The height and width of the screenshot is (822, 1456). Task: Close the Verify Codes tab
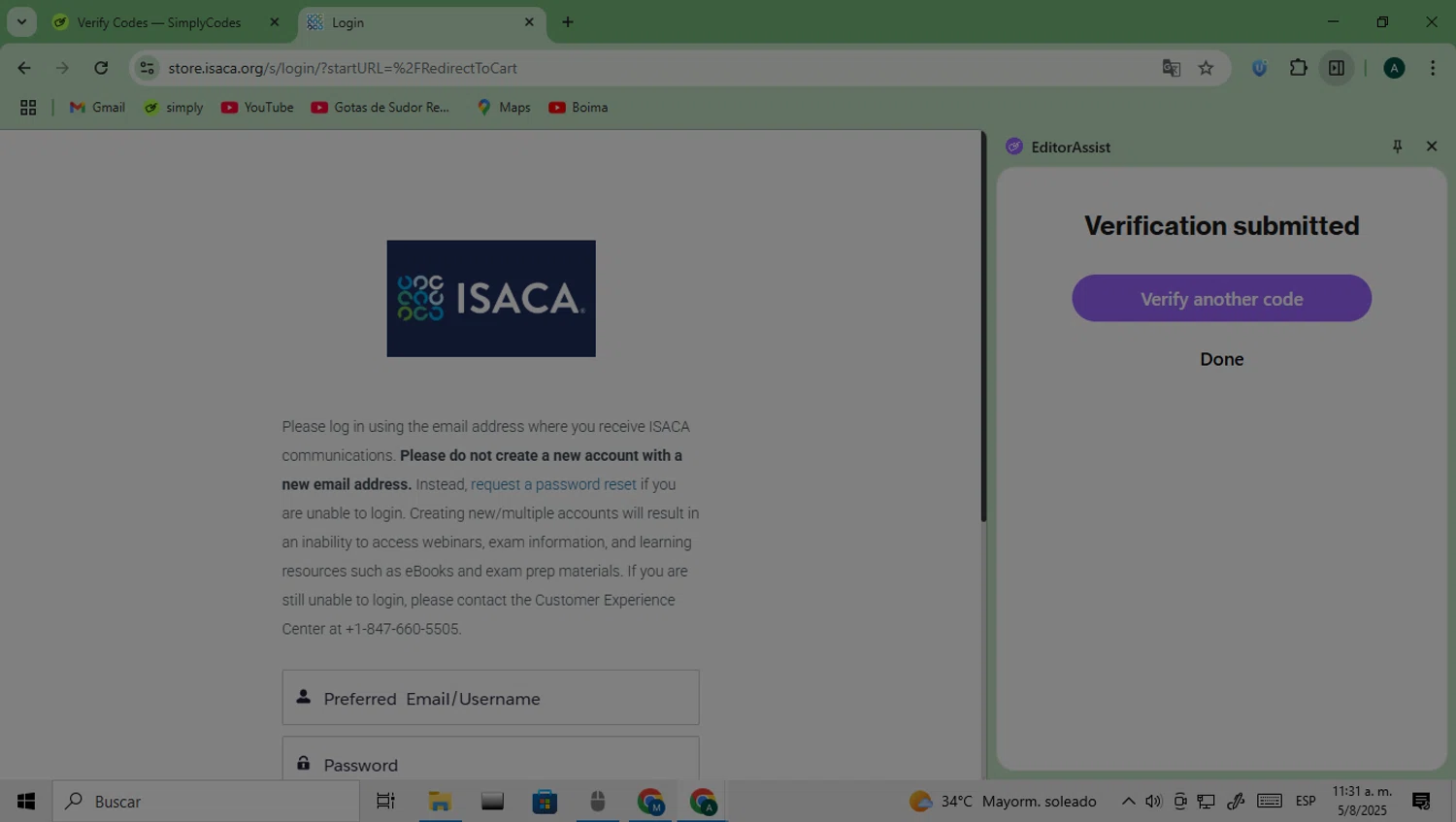pyautogui.click(x=275, y=22)
